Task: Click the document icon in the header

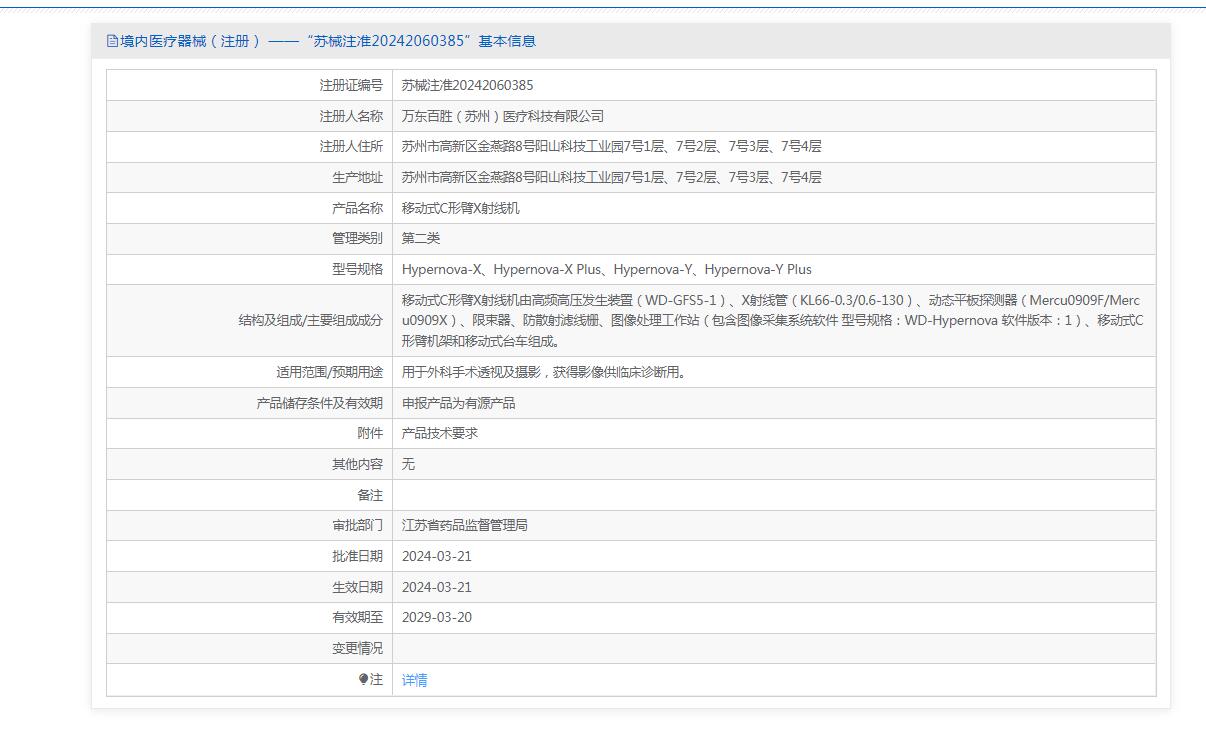Action: [x=112, y=41]
